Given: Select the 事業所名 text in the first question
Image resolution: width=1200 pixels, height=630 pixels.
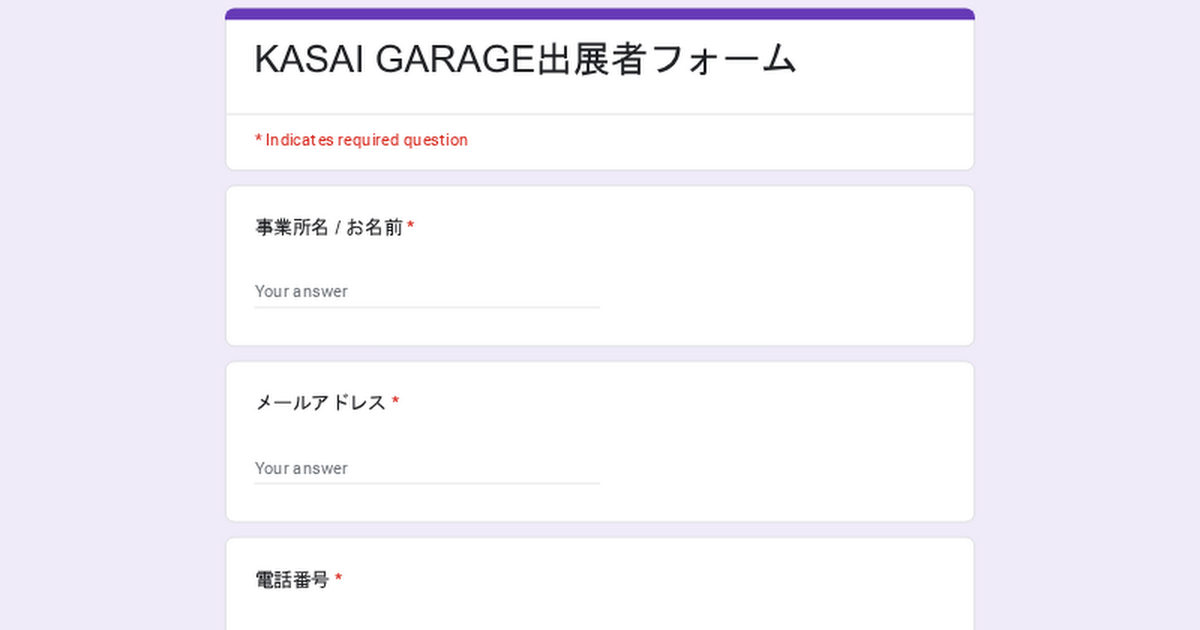Looking at the screenshot, I should pyautogui.click(x=291, y=228).
